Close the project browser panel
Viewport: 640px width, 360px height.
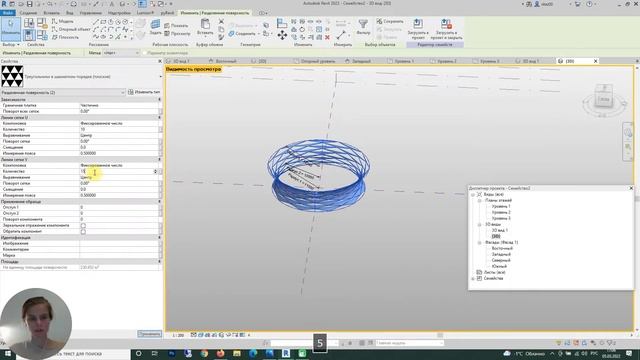pyautogui.click(x=631, y=188)
